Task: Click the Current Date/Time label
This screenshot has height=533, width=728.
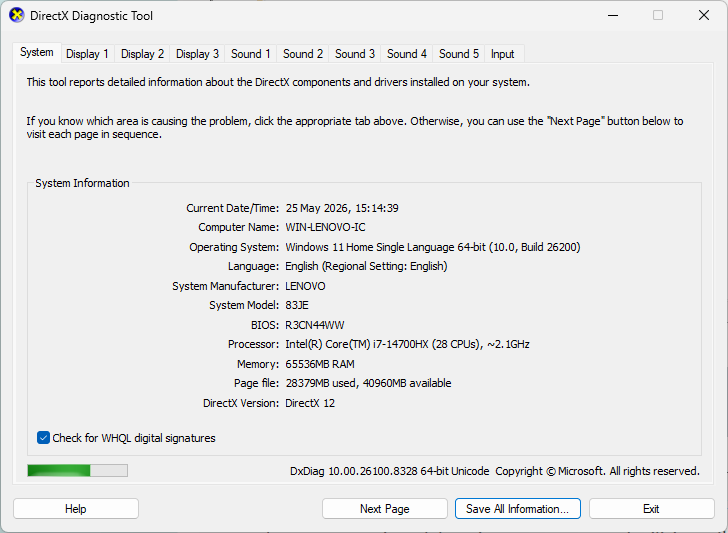Action: [233, 208]
